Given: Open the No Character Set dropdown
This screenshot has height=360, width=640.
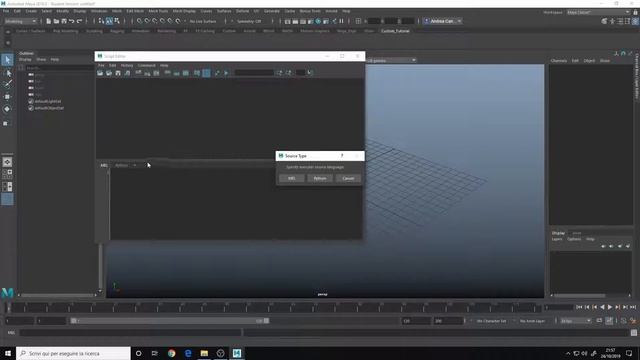Looking at the screenshot, I should (x=491, y=321).
